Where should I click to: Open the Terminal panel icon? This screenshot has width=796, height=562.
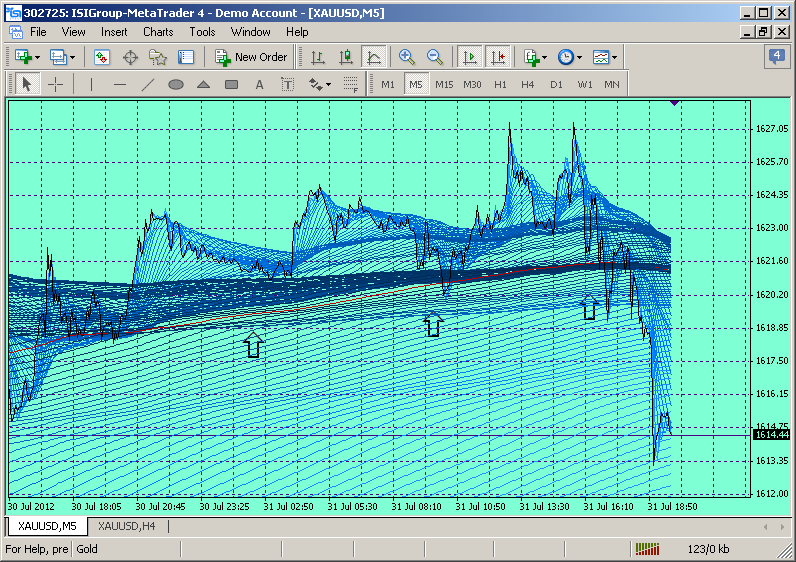tap(186, 57)
